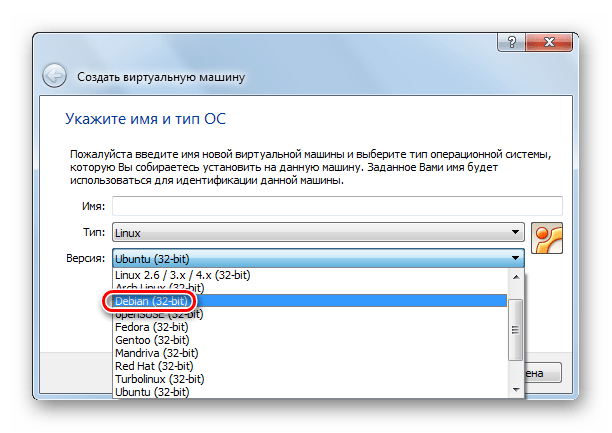Select Debian (32-bit) from version list
This screenshot has width=612, height=433.
(151, 300)
